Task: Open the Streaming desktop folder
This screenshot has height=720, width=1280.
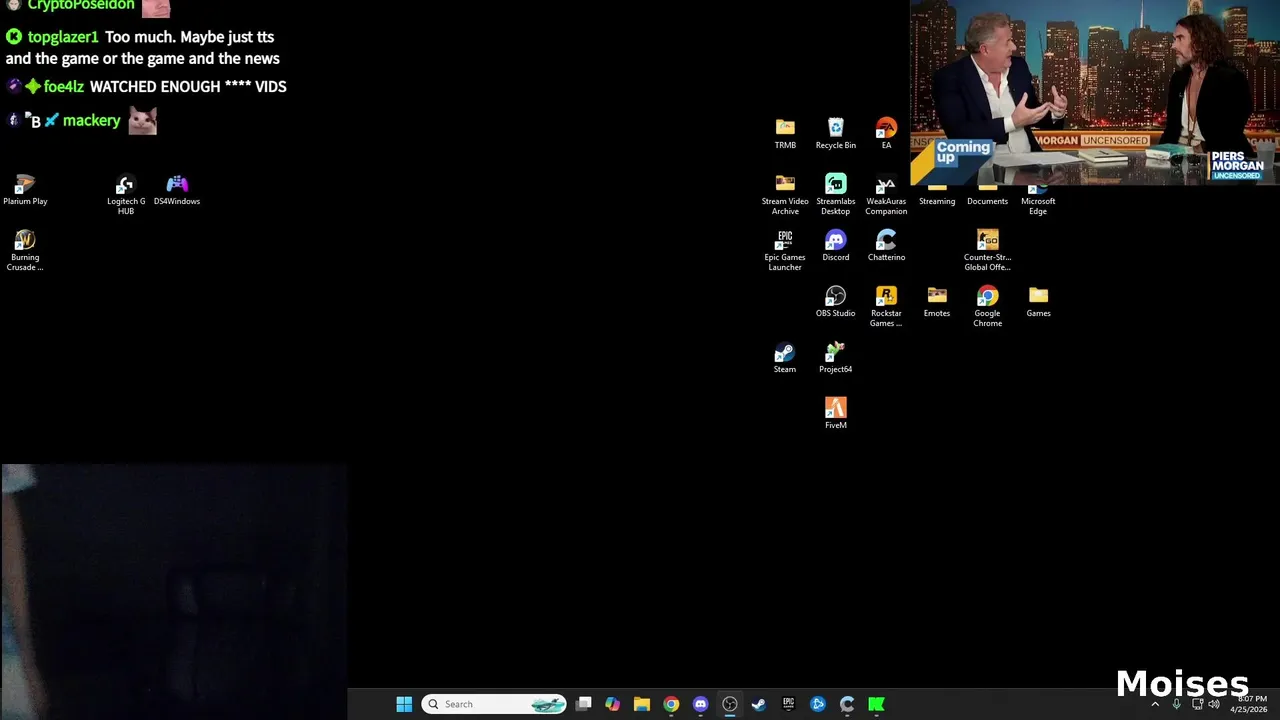Action: 937,196
